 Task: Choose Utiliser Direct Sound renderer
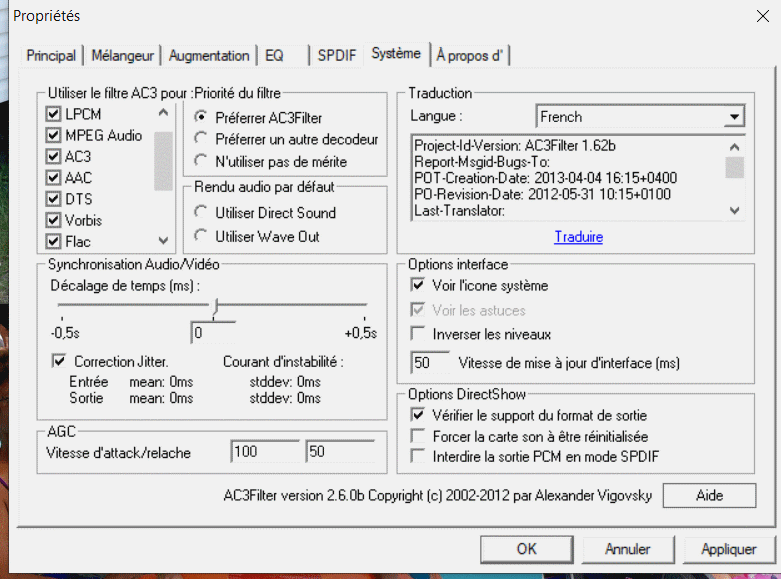(201, 212)
